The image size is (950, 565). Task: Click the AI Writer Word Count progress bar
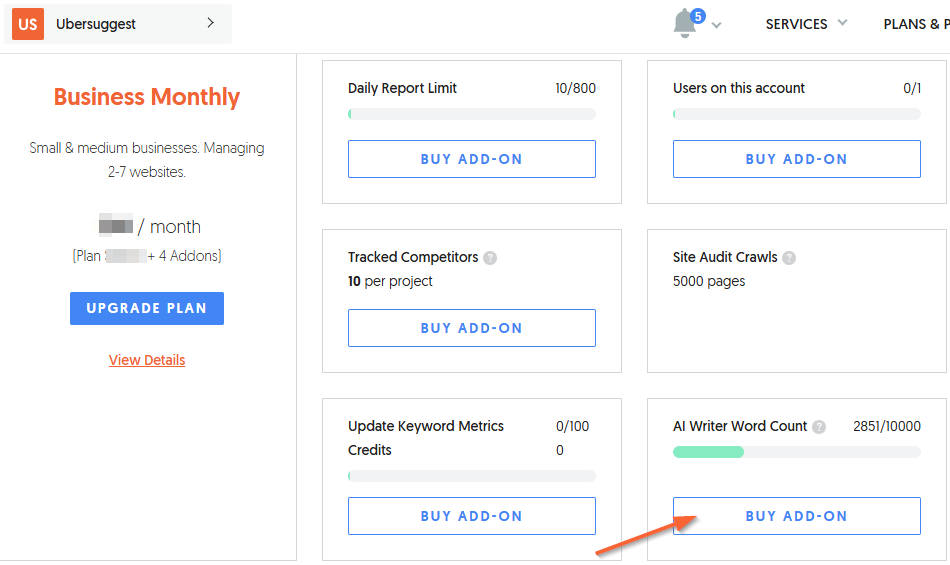[x=796, y=452]
